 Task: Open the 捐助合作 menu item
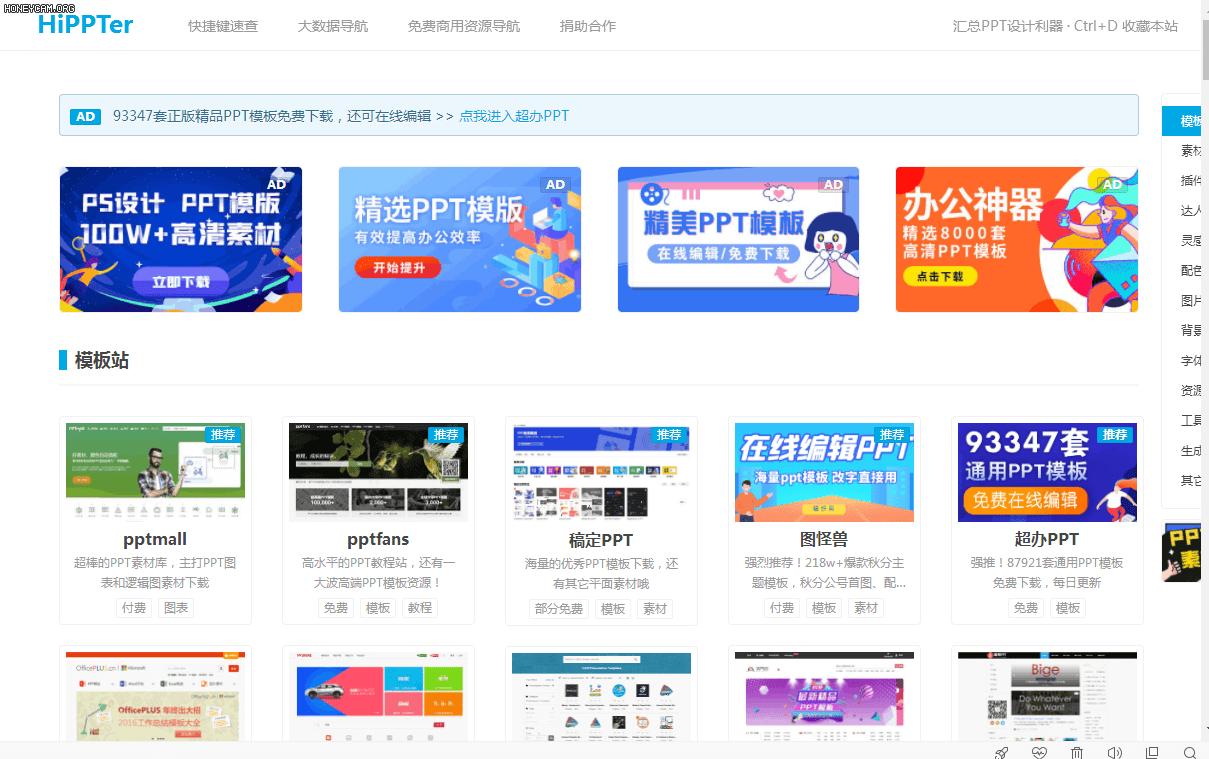click(588, 26)
